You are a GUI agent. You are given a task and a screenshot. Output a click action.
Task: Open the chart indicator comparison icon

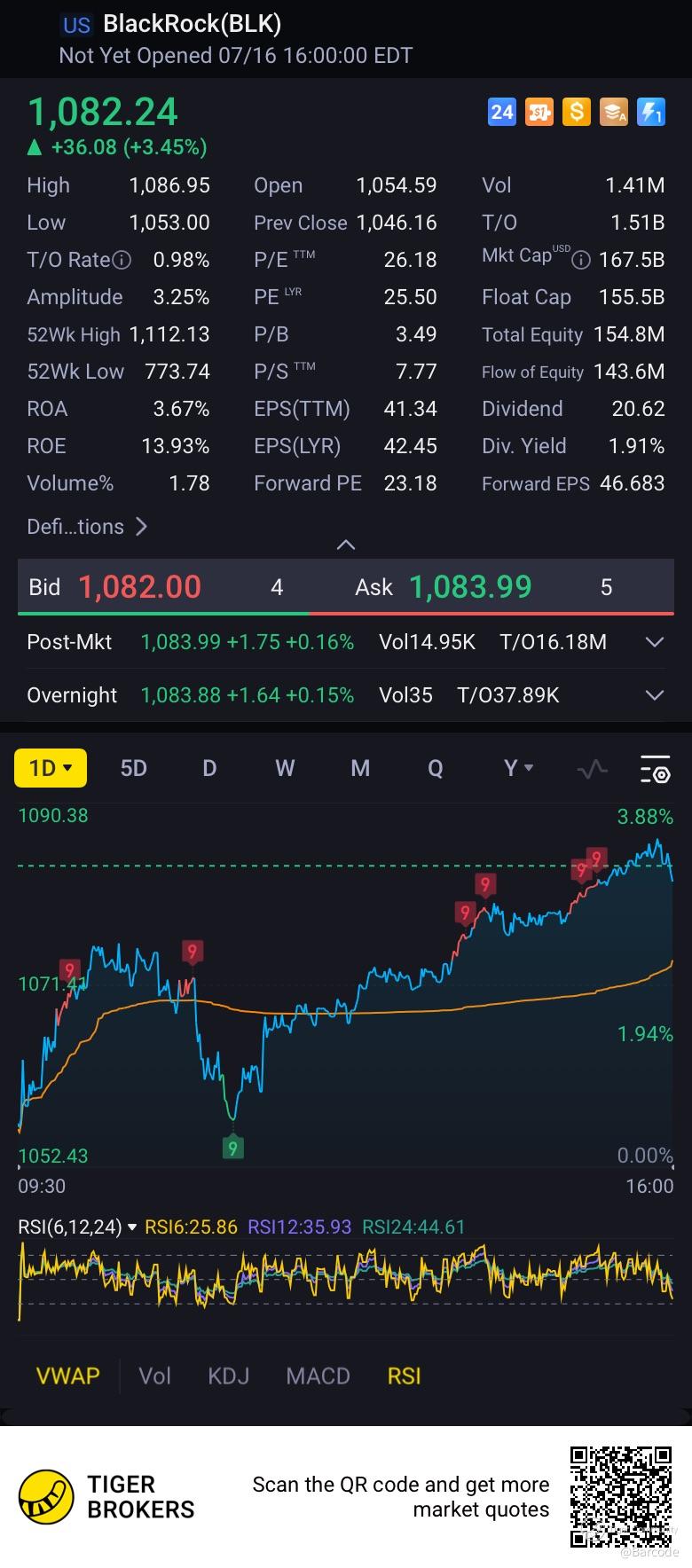(592, 769)
